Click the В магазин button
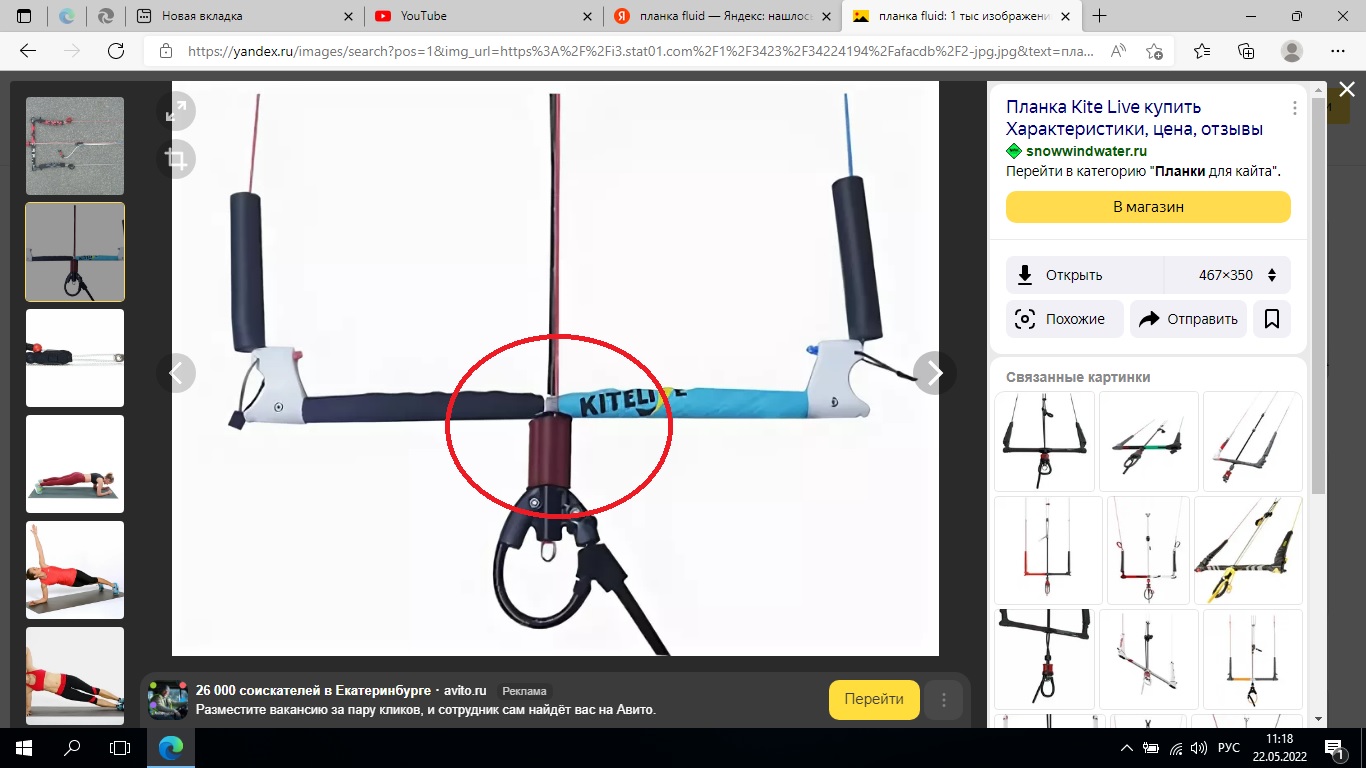Viewport: 1366px width, 768px height. click(1148, 207)
